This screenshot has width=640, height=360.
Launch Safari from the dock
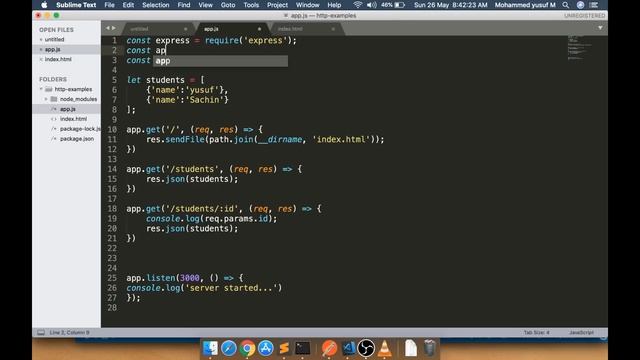point(229,348)
